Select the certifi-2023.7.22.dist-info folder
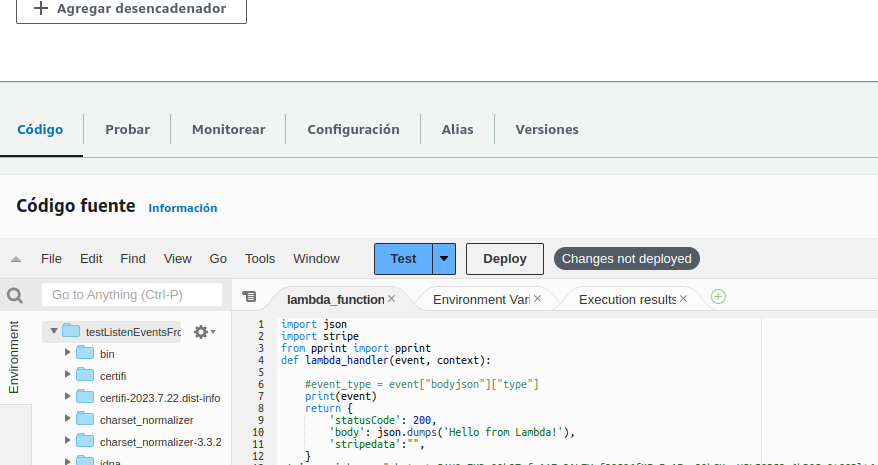 (160, 398)
